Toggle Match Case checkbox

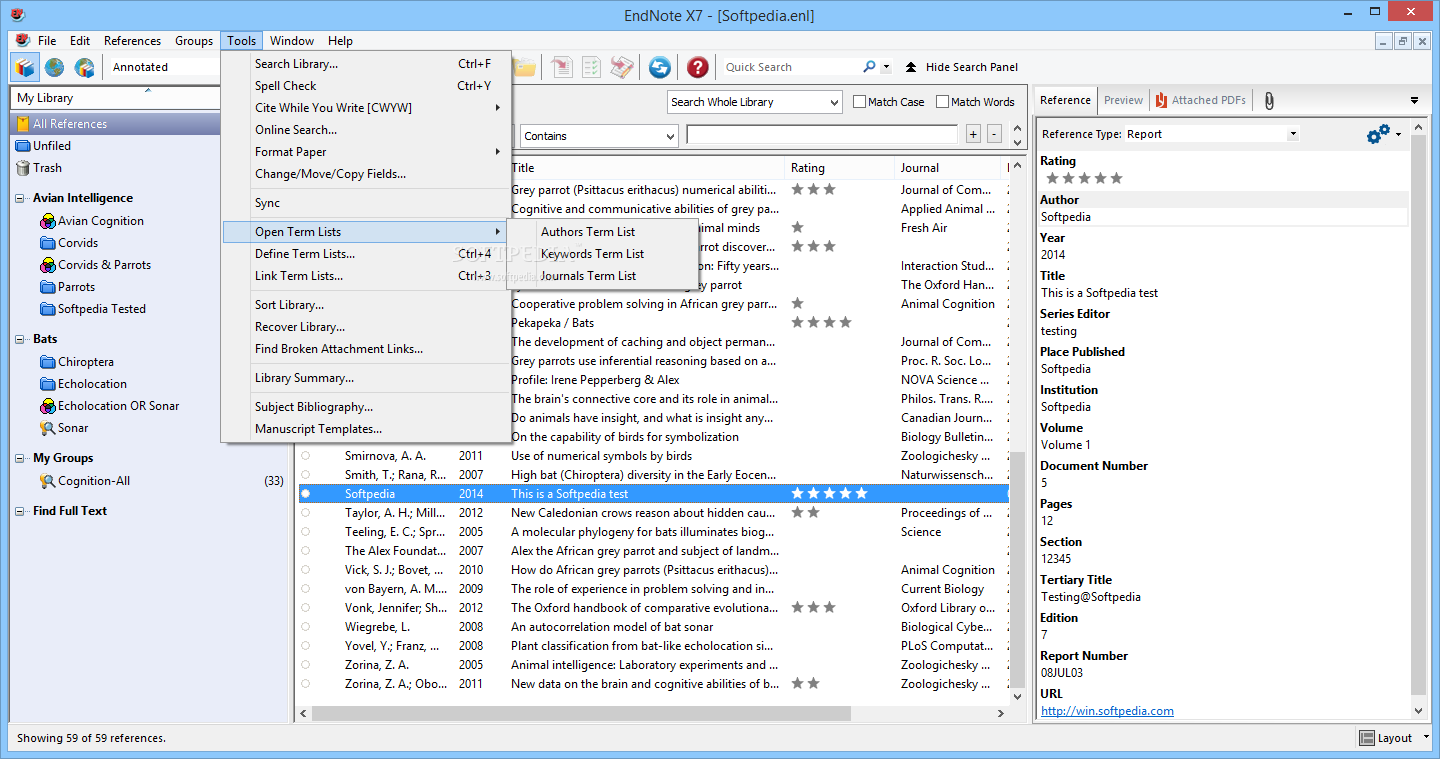(859, 102)
